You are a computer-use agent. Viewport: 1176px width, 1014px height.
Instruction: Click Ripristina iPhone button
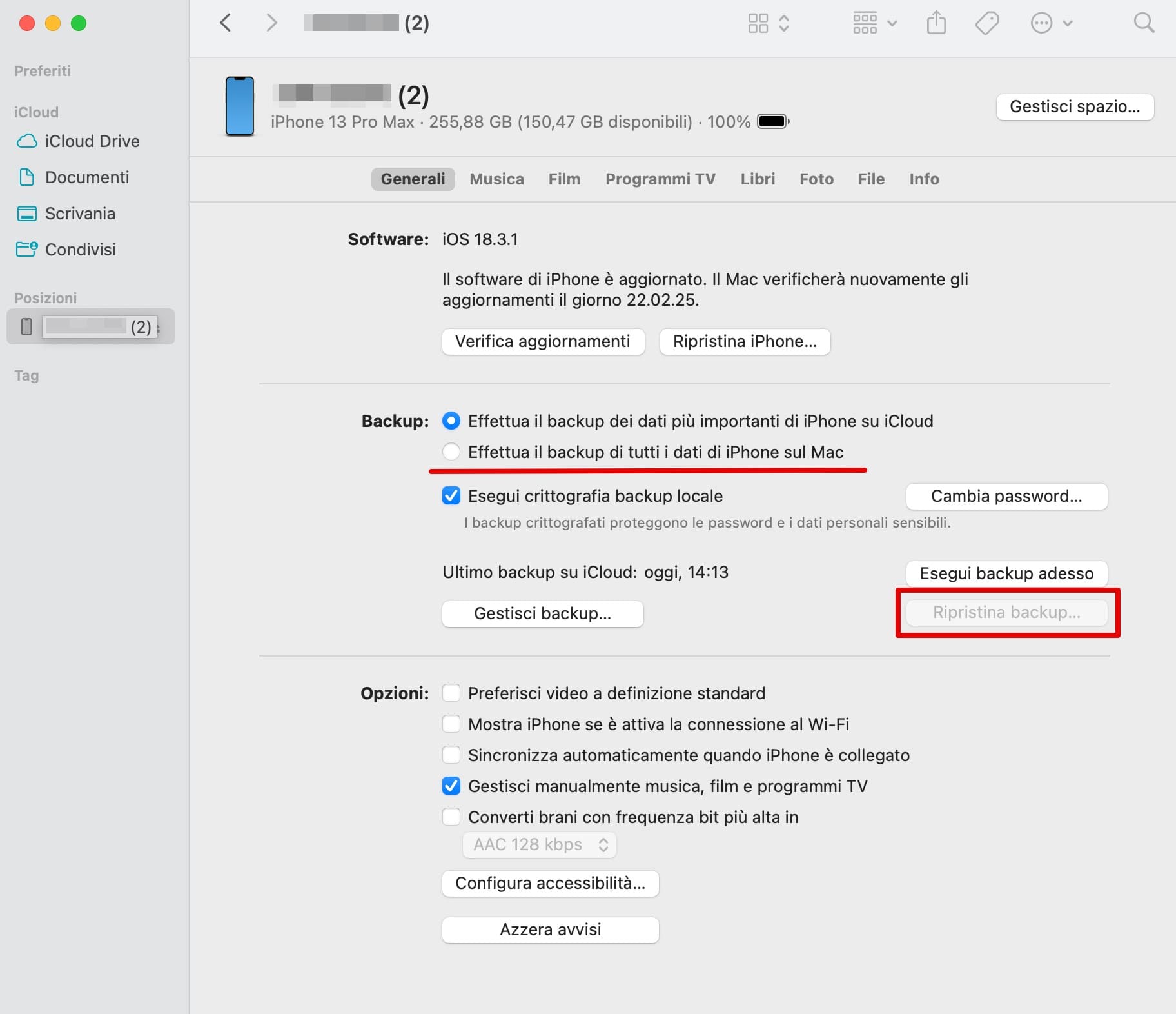pos(745,341)
